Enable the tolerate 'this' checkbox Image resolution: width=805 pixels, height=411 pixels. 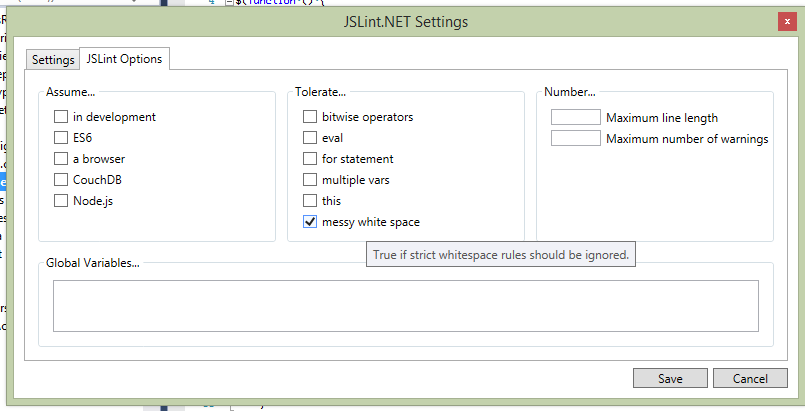(x=310, y=201)
